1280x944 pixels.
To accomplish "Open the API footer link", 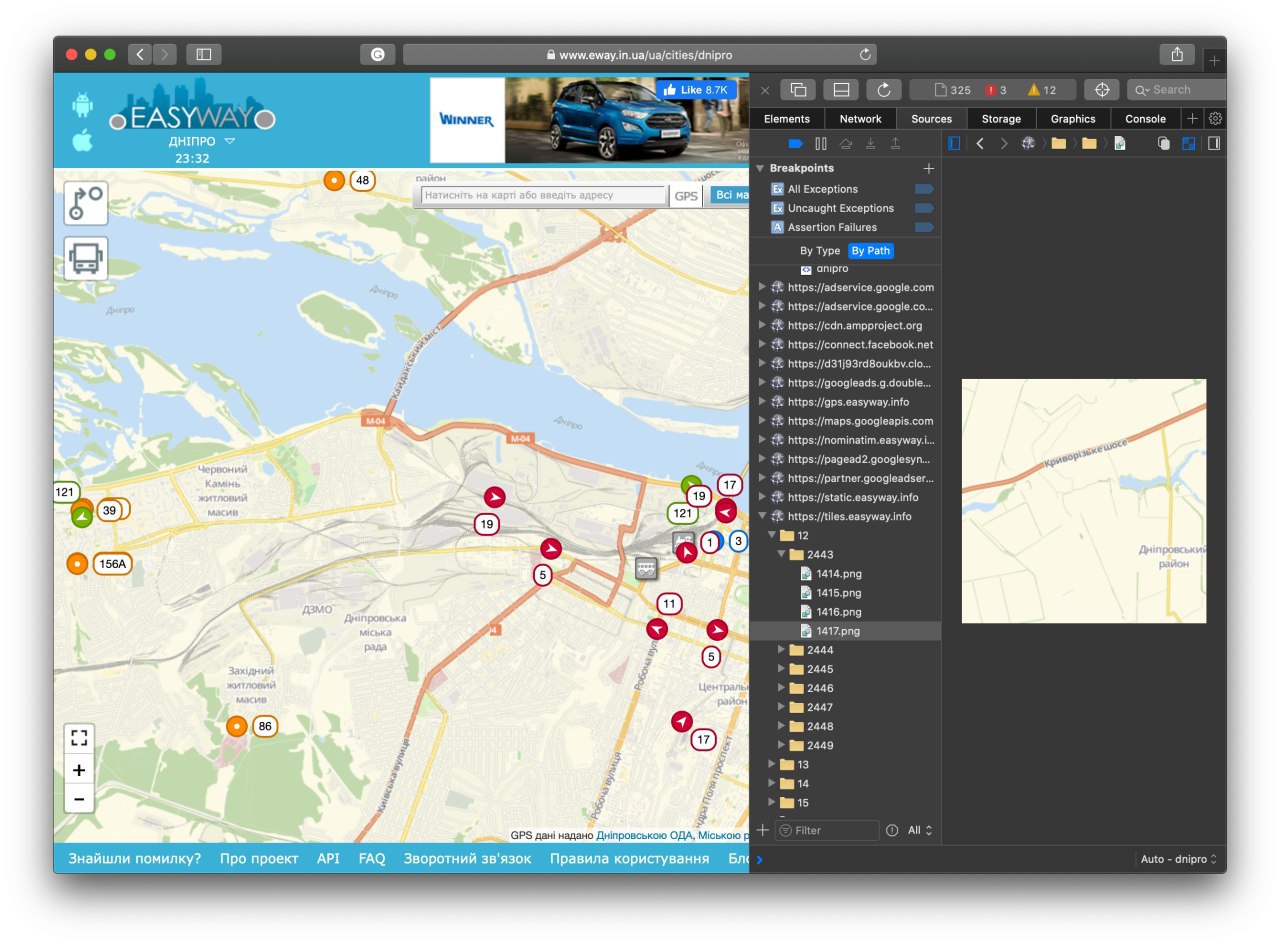I will pos(329,858).
